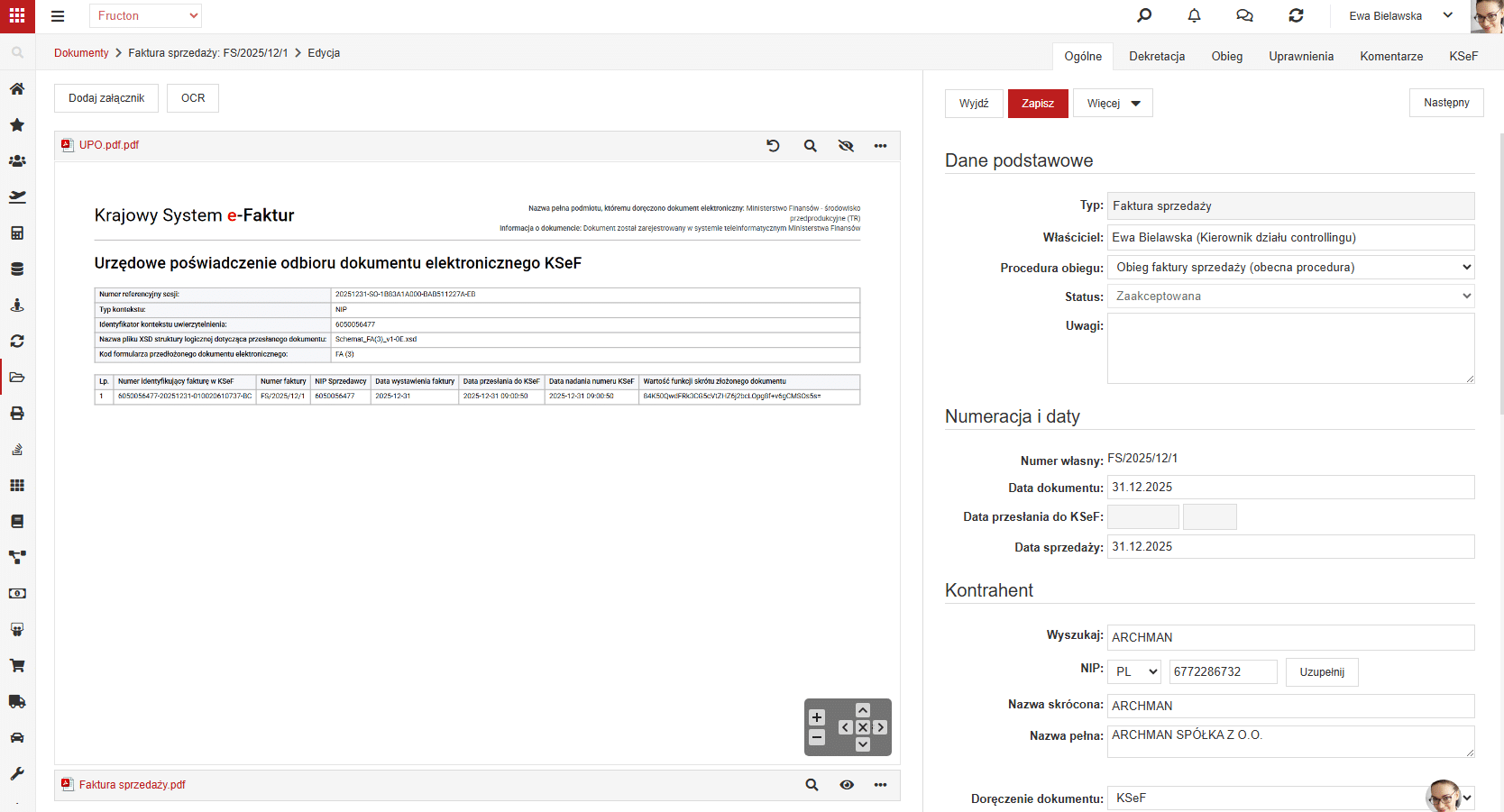
Task: Click the top bar search magnifier
Action: pyautogui.click(x=1144, y=15)
